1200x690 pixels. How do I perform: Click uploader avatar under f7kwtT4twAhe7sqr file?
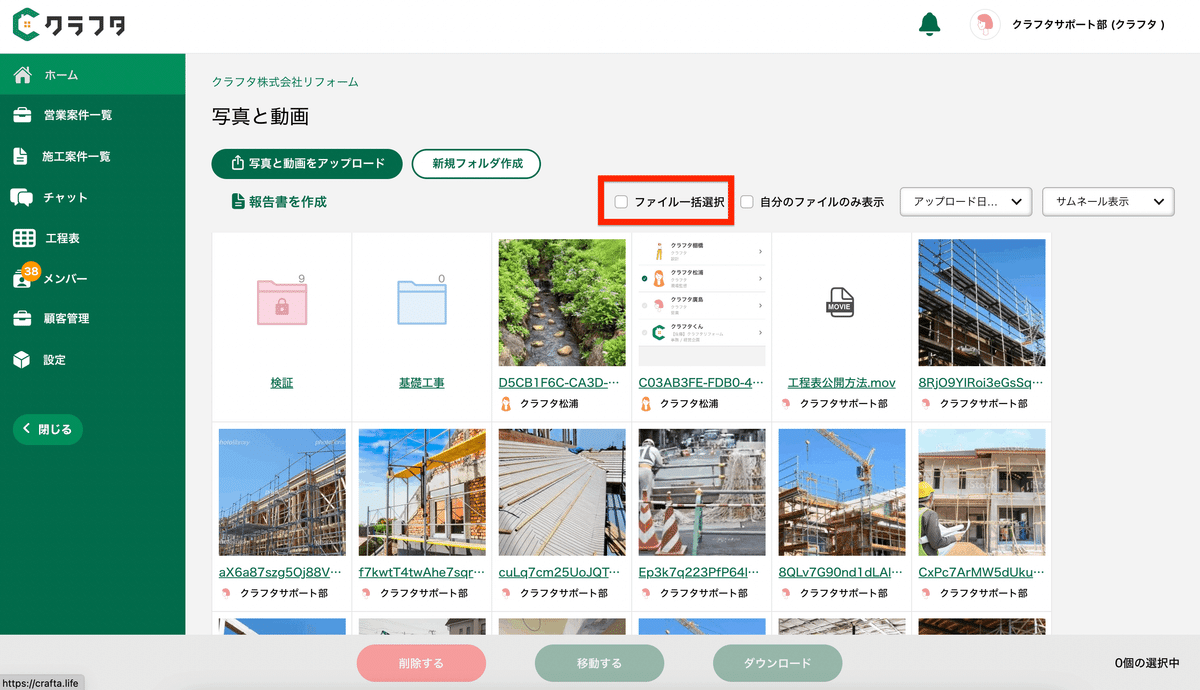click(x=366, y=593)
